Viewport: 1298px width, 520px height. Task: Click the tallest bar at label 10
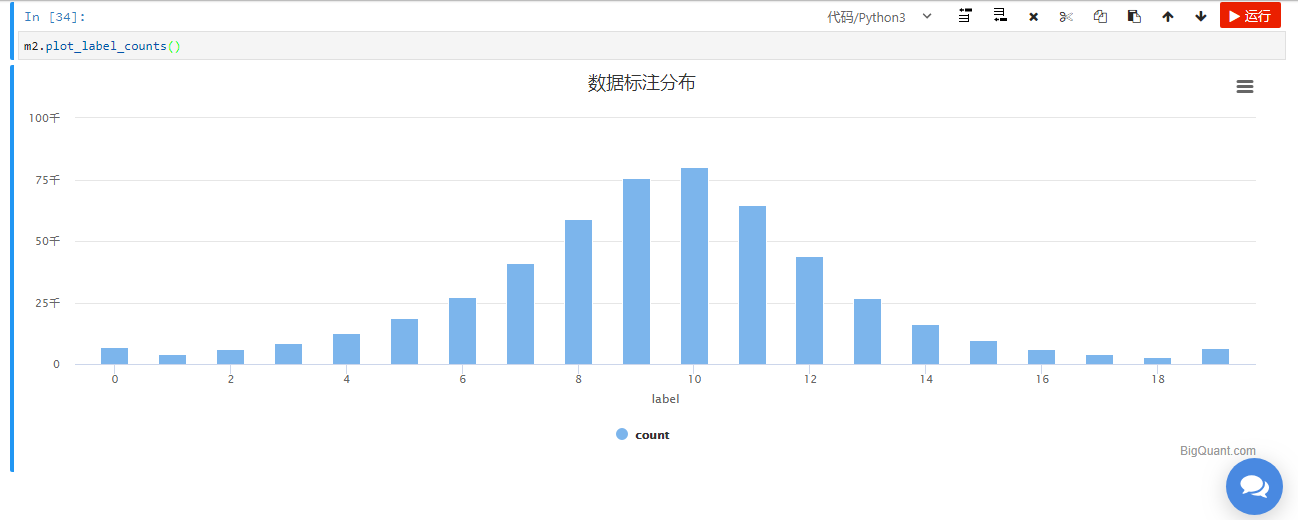(694, 266)
